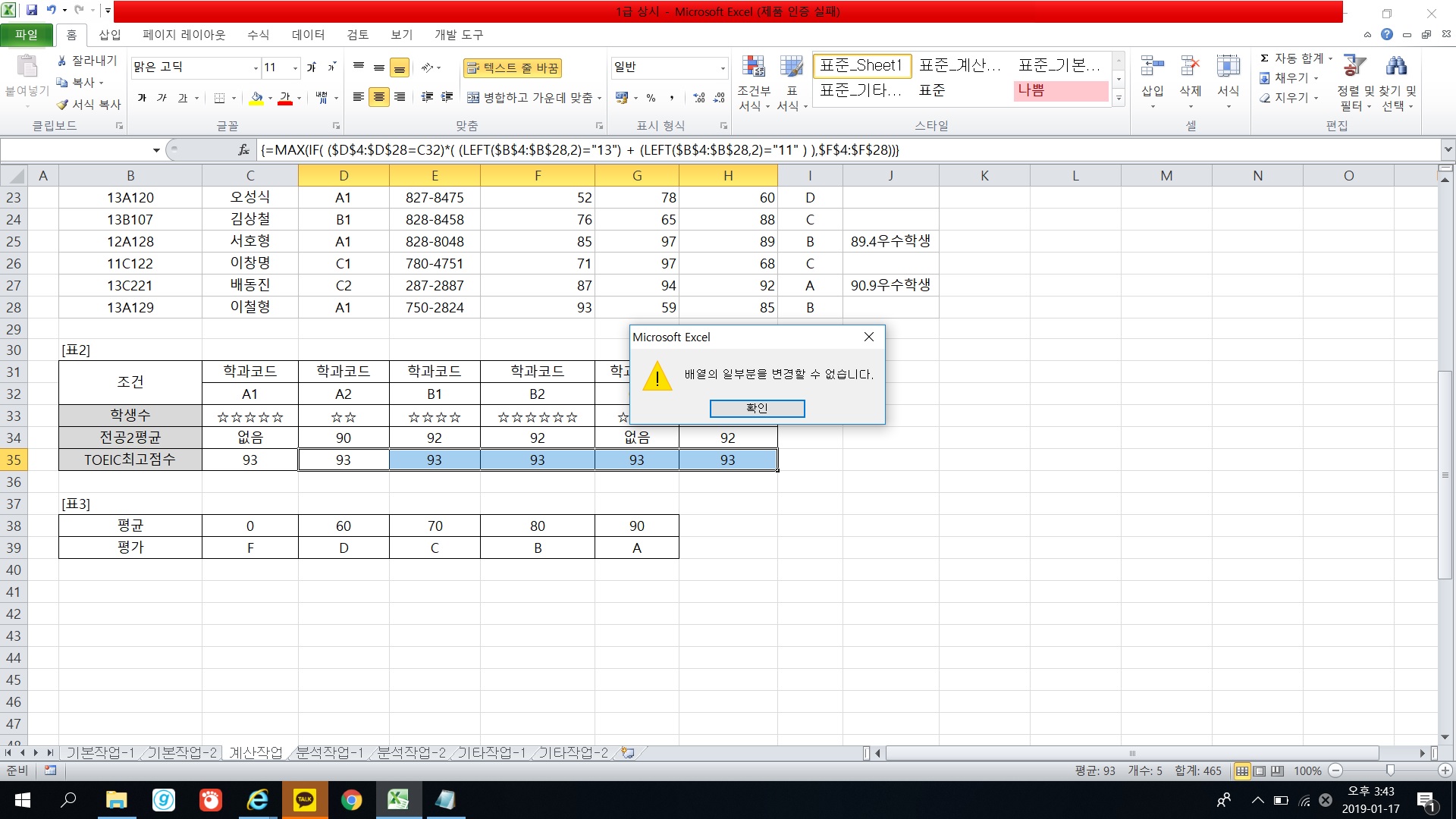Click the fill color paint bucket icon

257,98
